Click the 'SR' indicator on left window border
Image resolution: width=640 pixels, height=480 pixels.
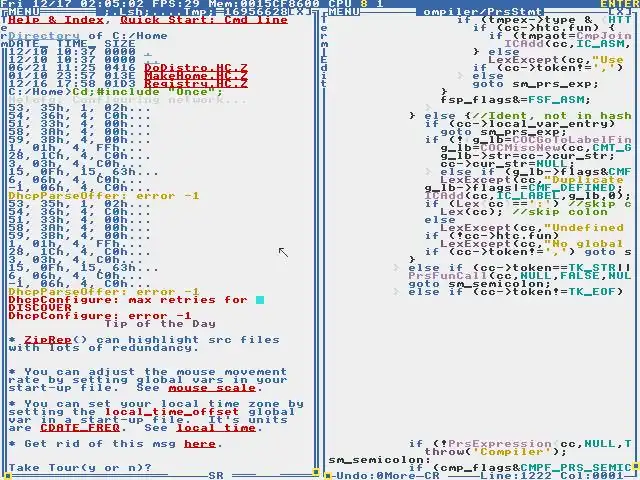(216, 476)
